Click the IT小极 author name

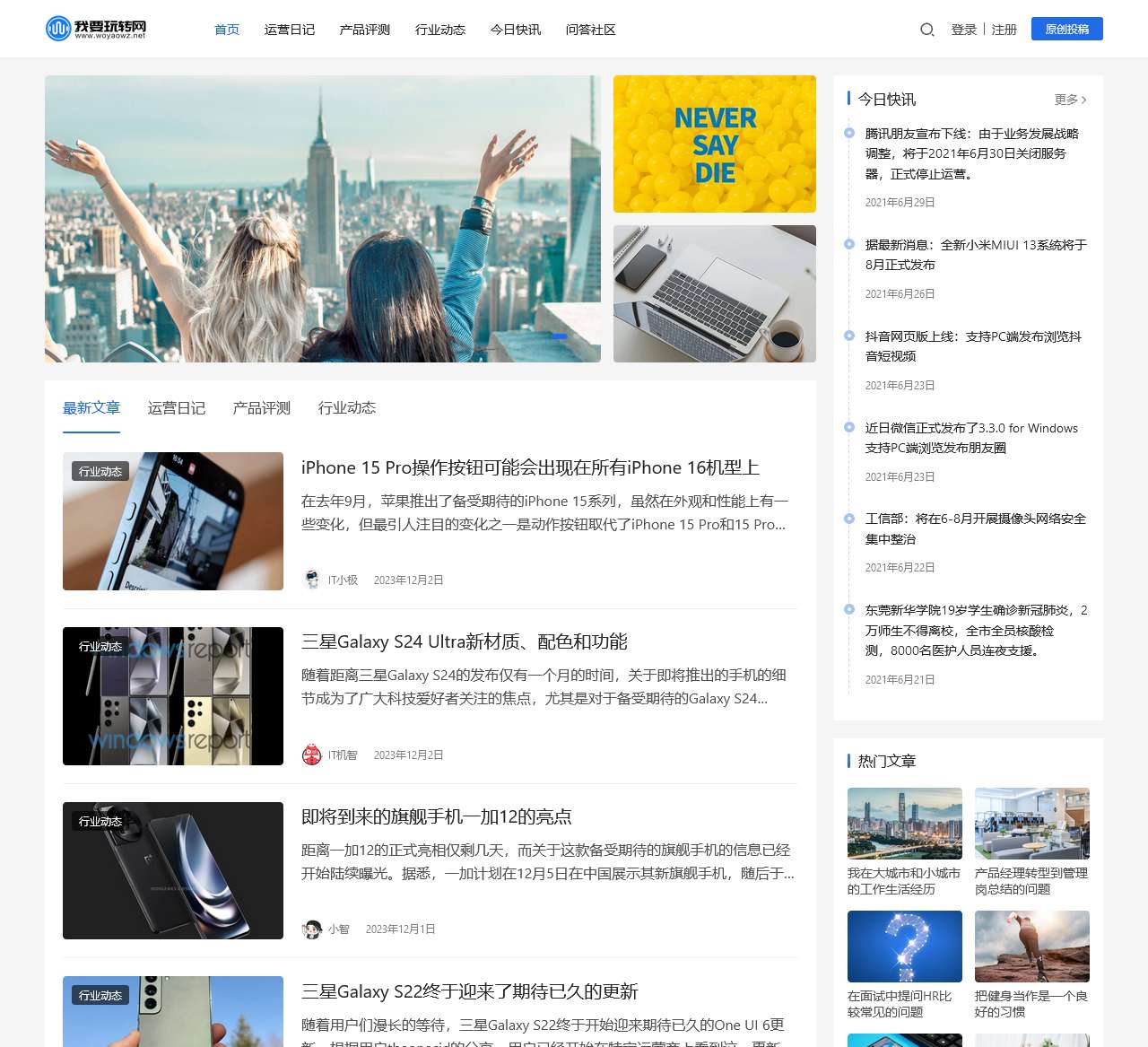point(343,580)
